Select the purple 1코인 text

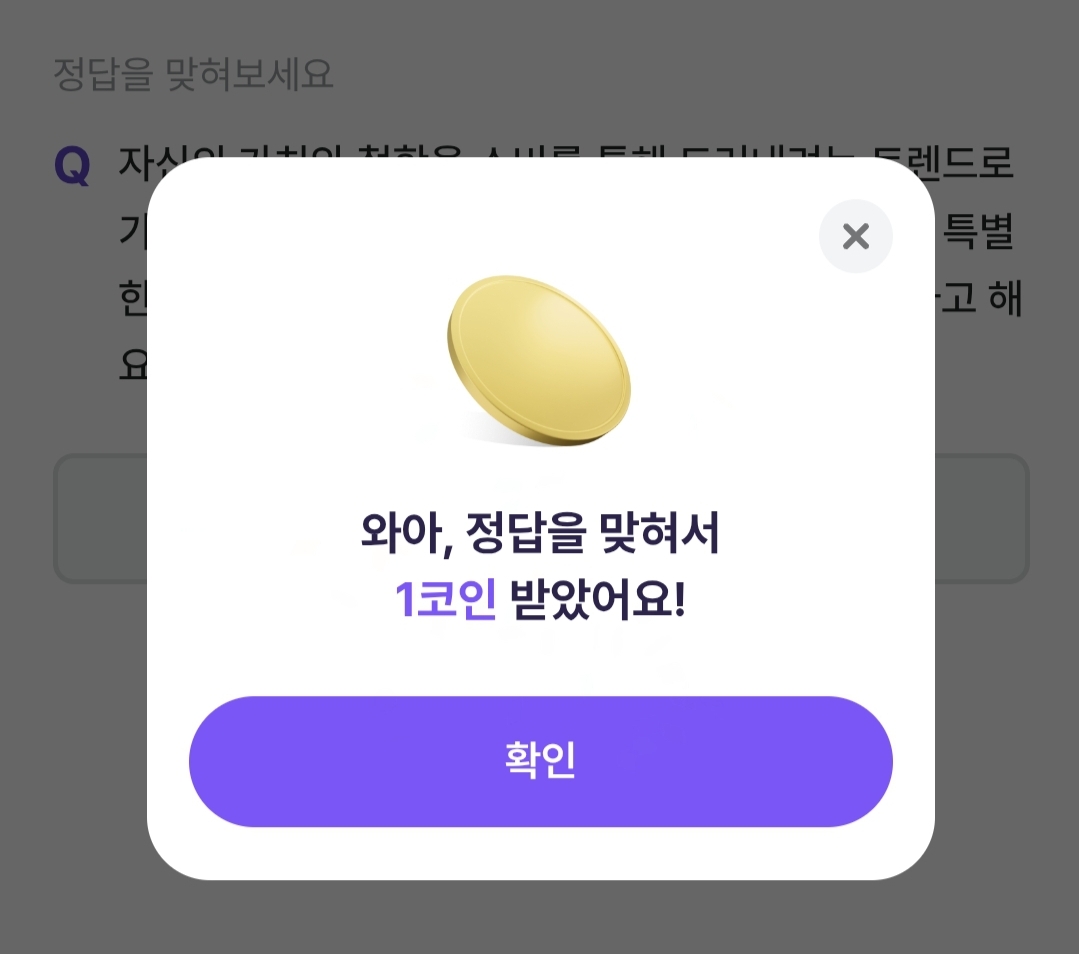443,596
